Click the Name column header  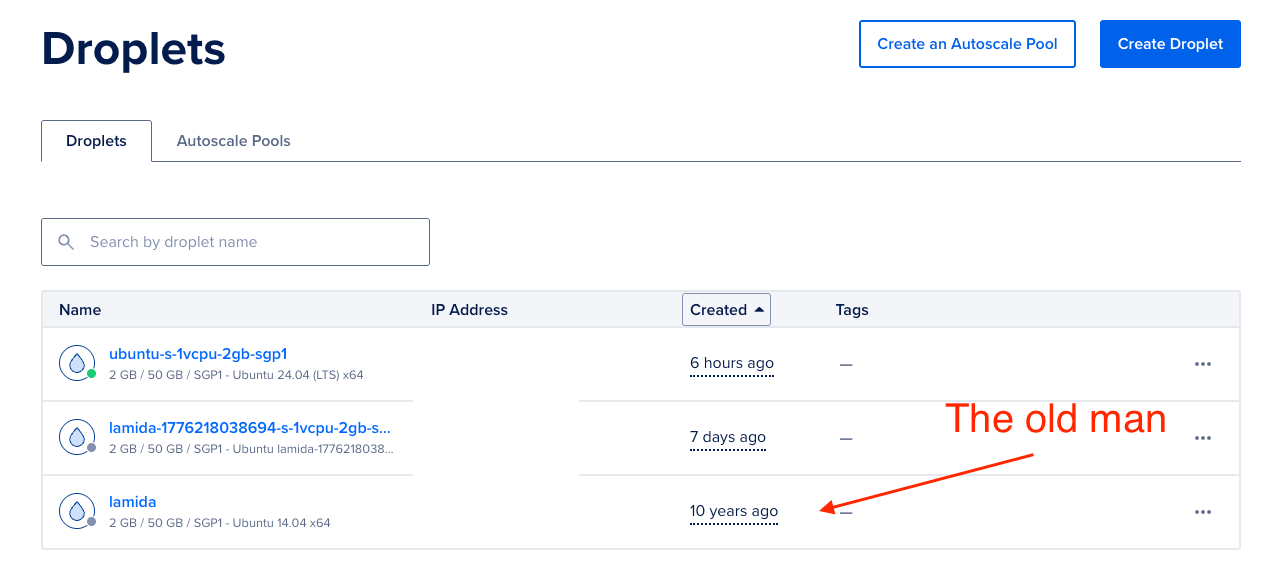click(x=80, y=310)
